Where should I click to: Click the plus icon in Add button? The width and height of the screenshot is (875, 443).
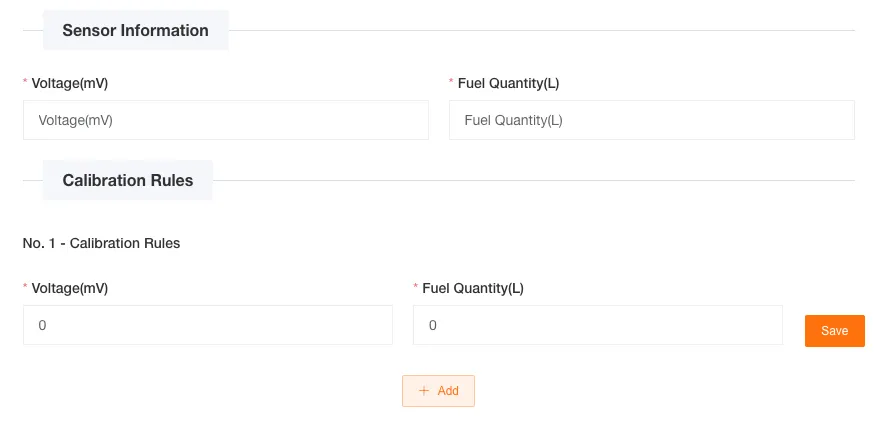[x=424, y=391]
